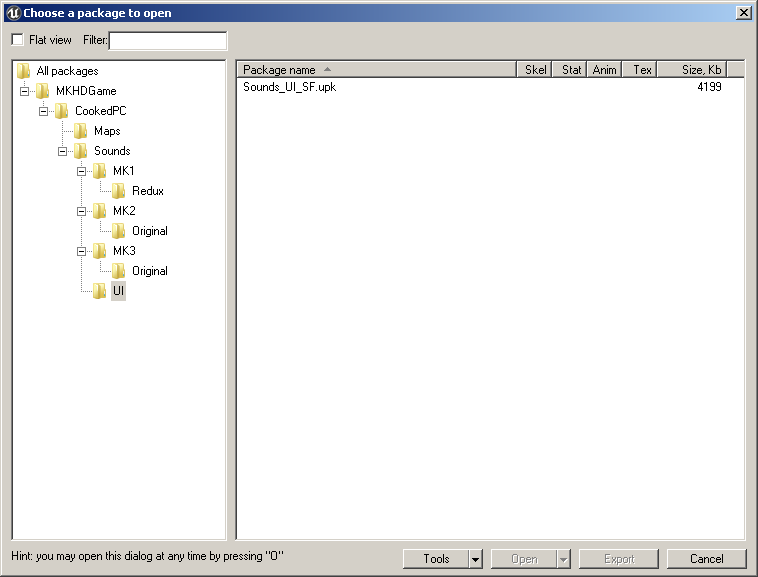Select Sounds_UI_SF.upk package row
This screenshot has height=577, width=758.
click(490, 87)
